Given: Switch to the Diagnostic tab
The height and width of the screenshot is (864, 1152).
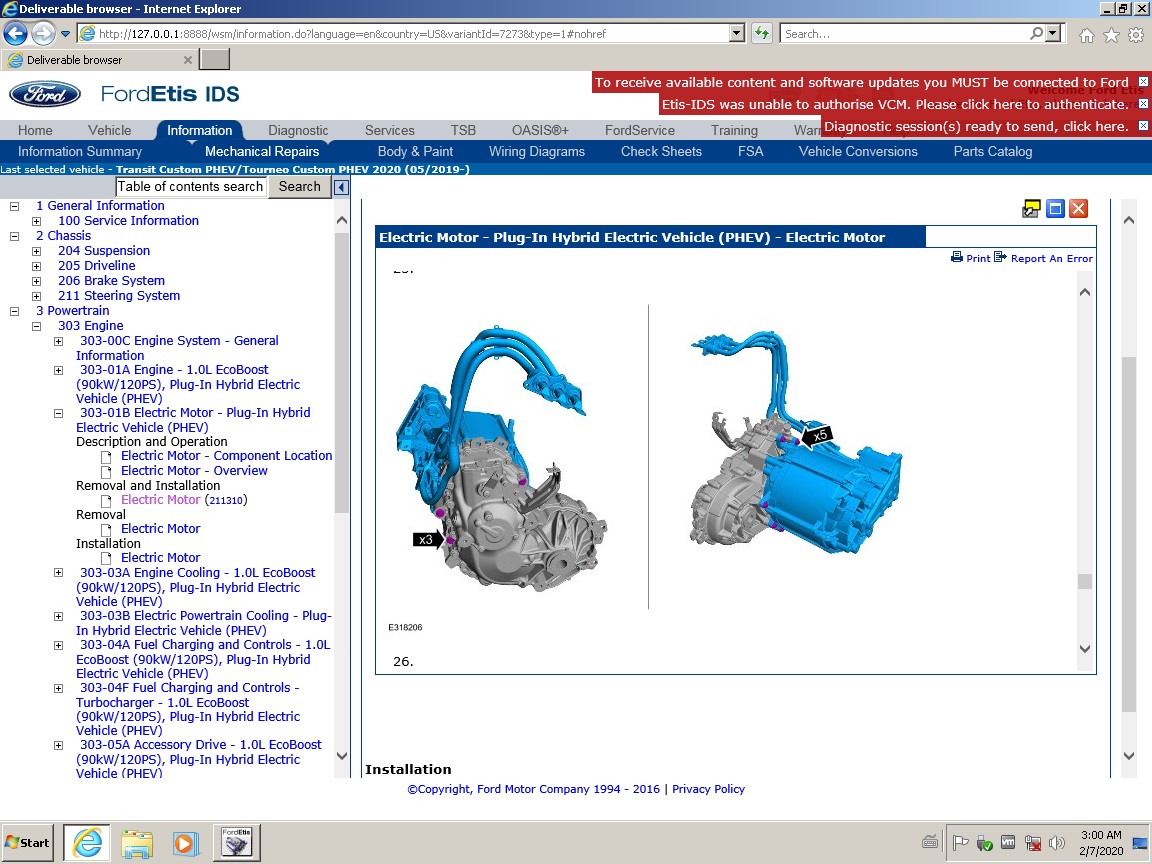Looking at the screenshot, I should point(298,130).
